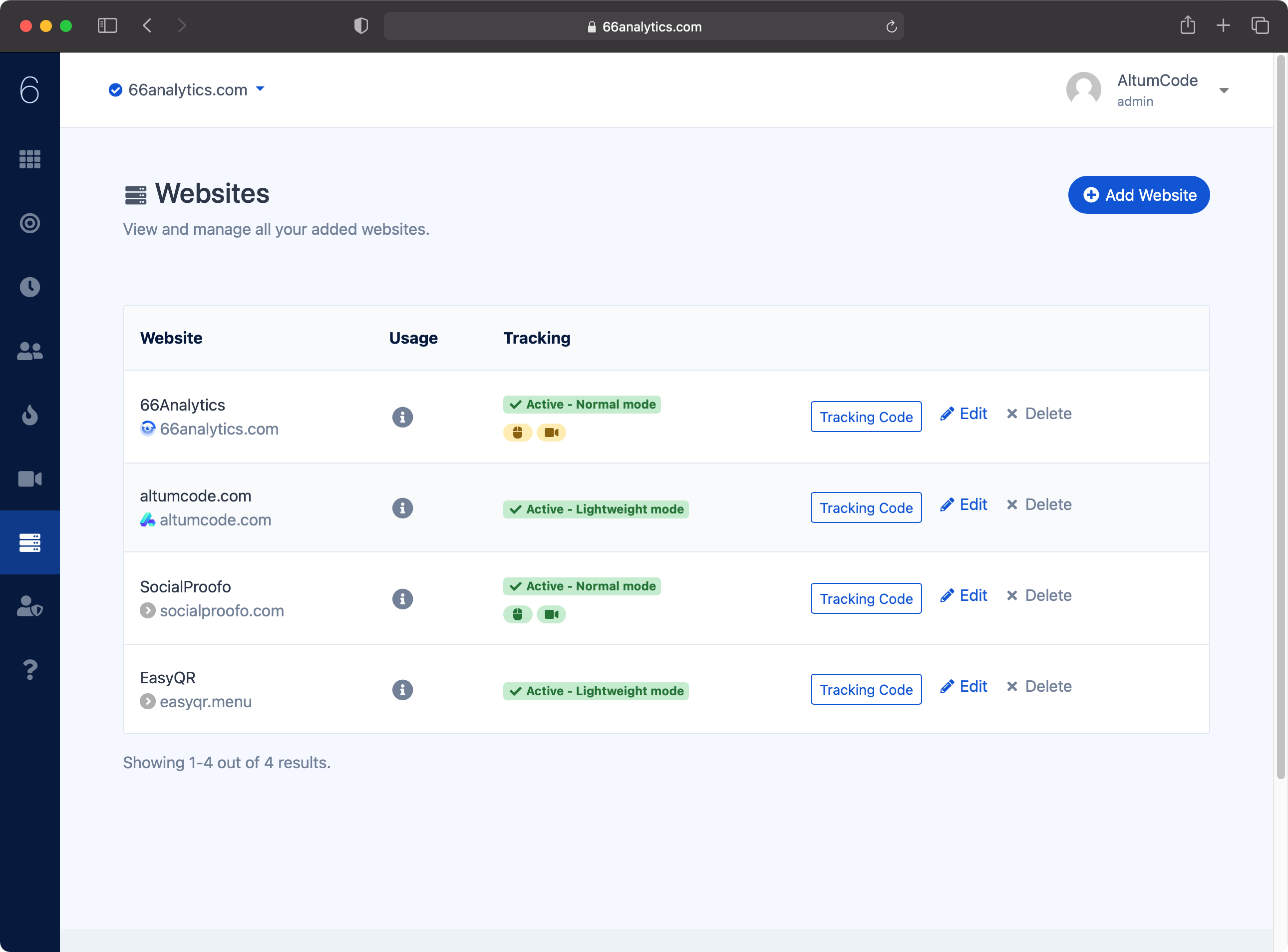Image resolution: width=1288 pixels, height=952 pixels.
Task: Toggle the heatmap mouse badge for 66Analytics
Action: pos(517,432)
